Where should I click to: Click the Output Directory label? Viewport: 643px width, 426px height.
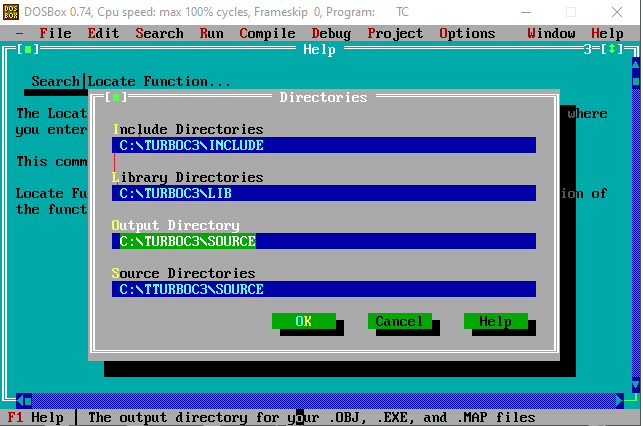[x=176, y=225]
